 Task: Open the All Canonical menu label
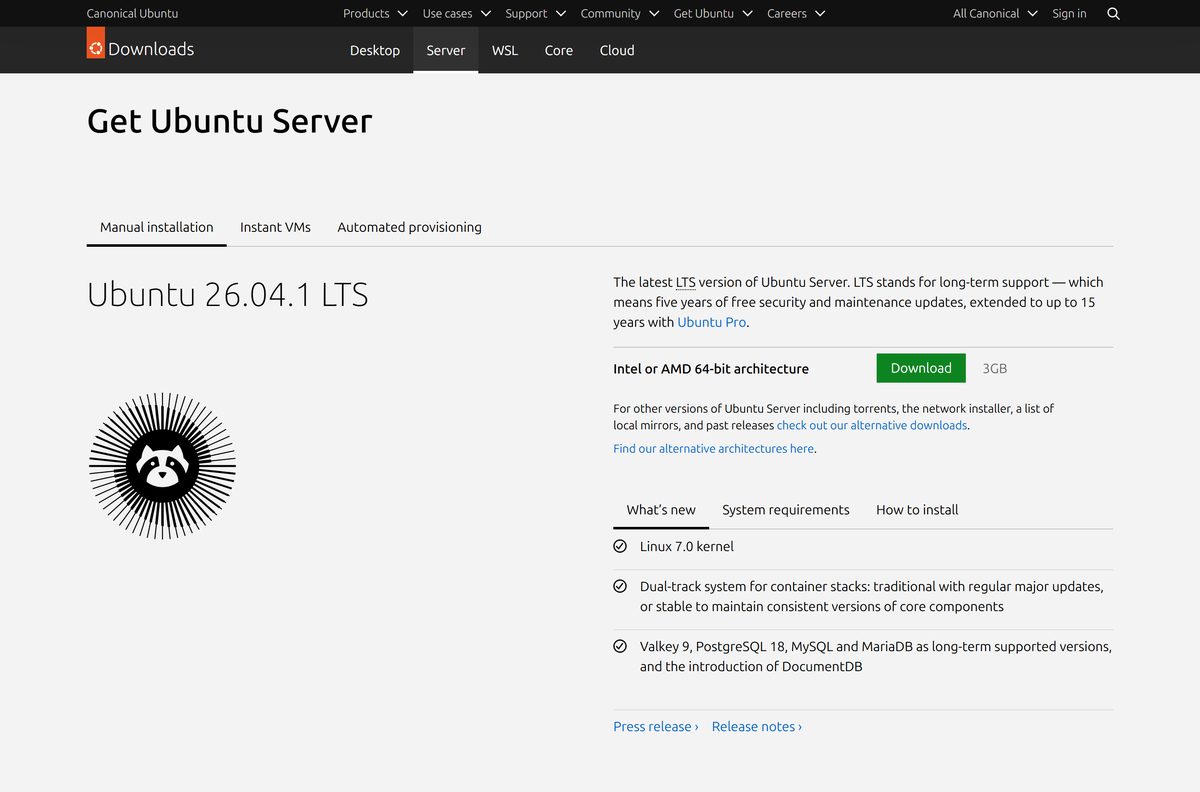(x=986, y=14)
